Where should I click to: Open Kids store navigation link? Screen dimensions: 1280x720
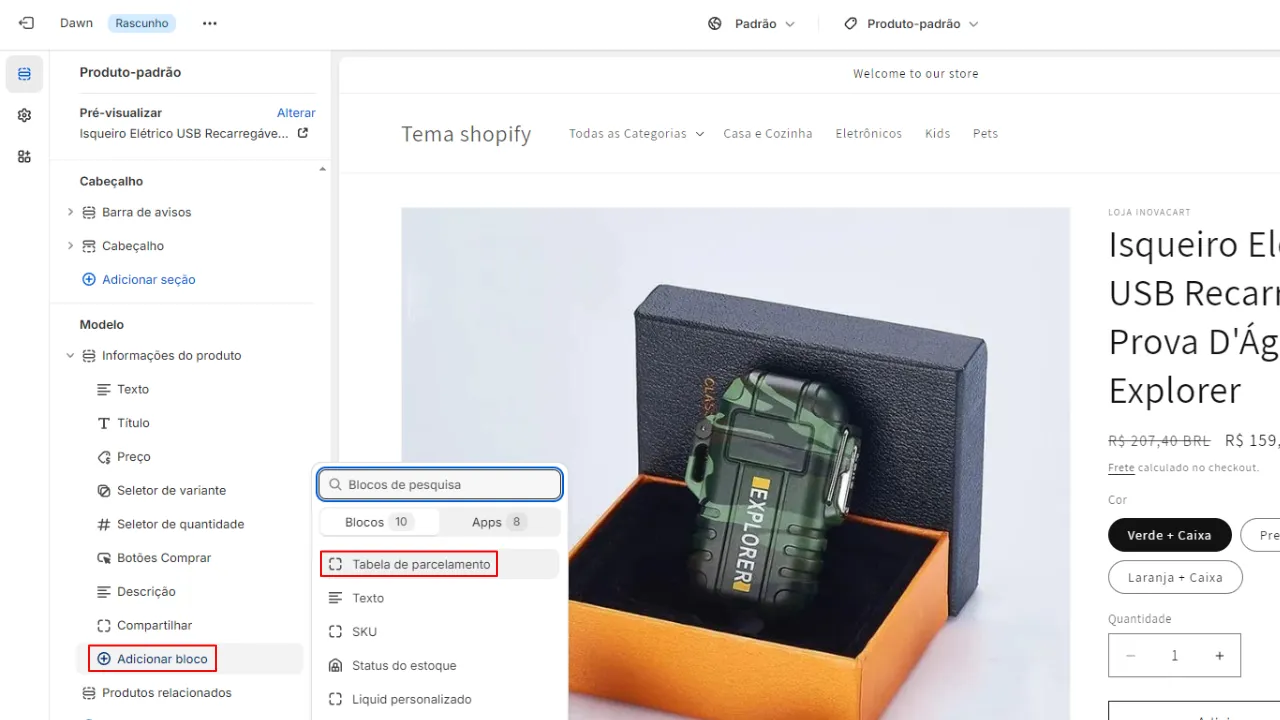coord(938,133)
